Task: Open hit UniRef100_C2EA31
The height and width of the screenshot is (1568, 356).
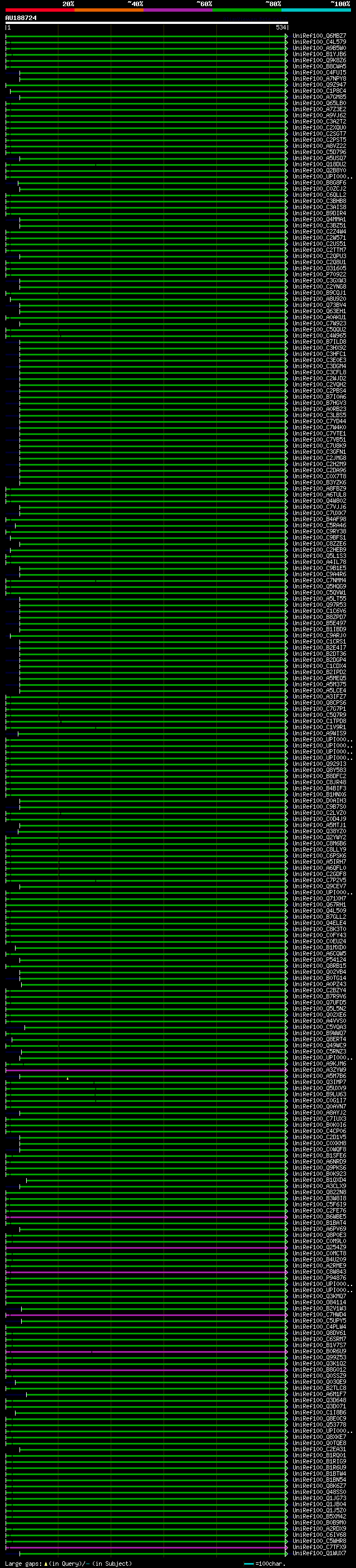Action: pyautogui.click(x=319, y=1450)
